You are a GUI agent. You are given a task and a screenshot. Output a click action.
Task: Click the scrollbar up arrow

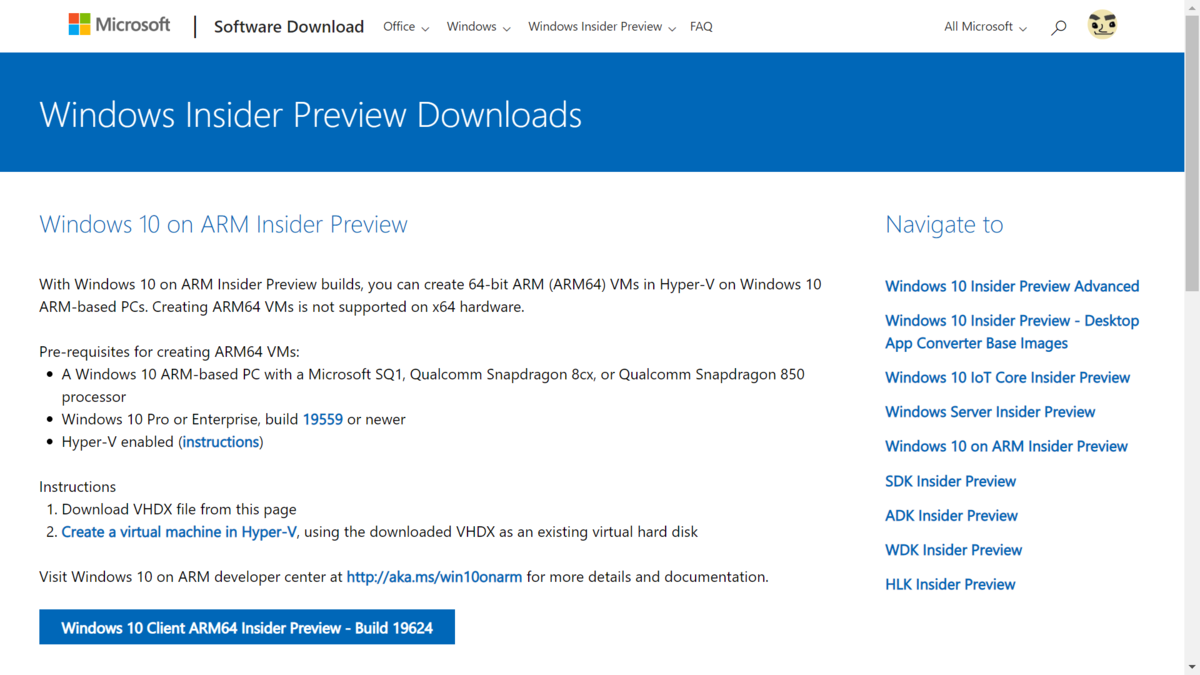(1192, 8)
